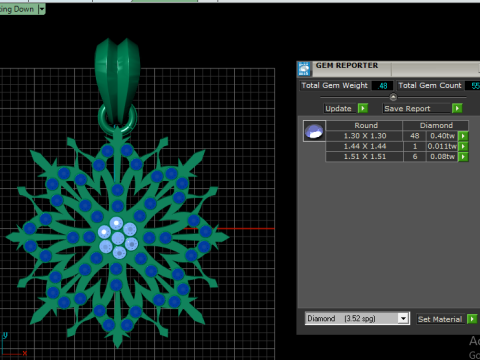Open the Diamond material dropdown
The width and height of the screenshot is (480, 360).
(403, 318)
